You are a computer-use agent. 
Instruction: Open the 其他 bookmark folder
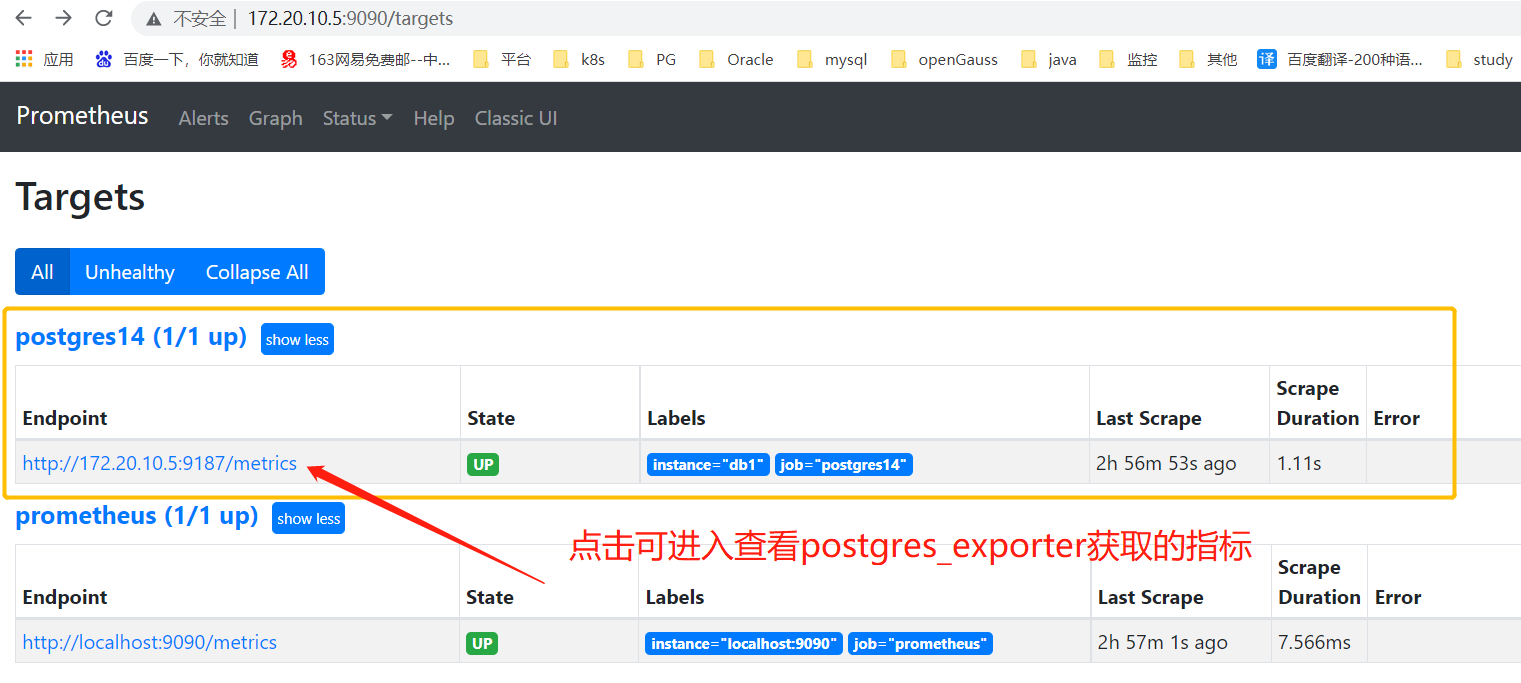pos(1208,59)
